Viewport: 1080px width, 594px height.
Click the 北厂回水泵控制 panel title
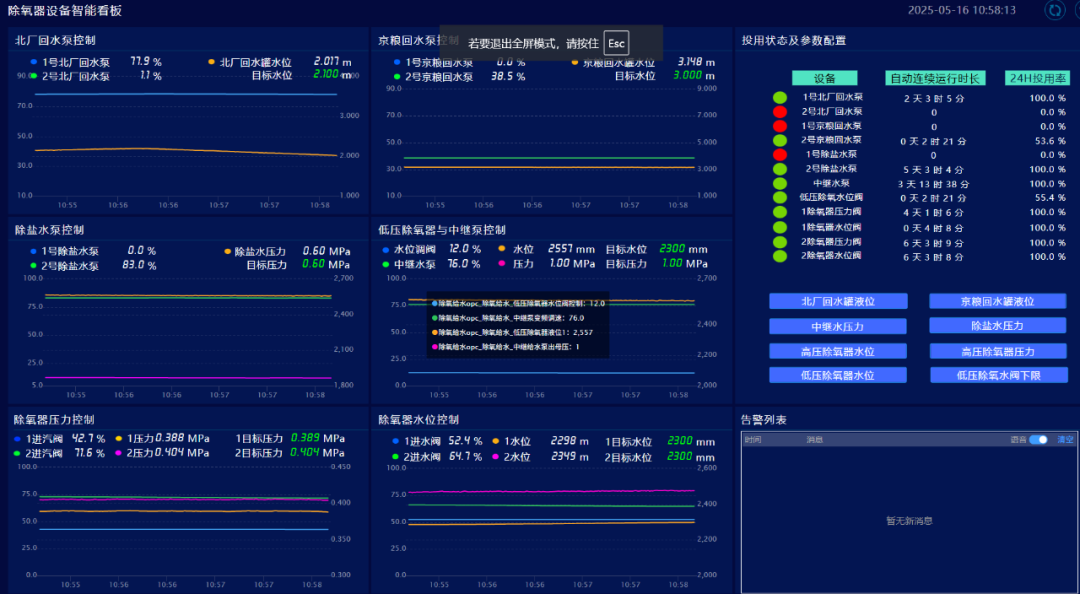coord(55,40)
